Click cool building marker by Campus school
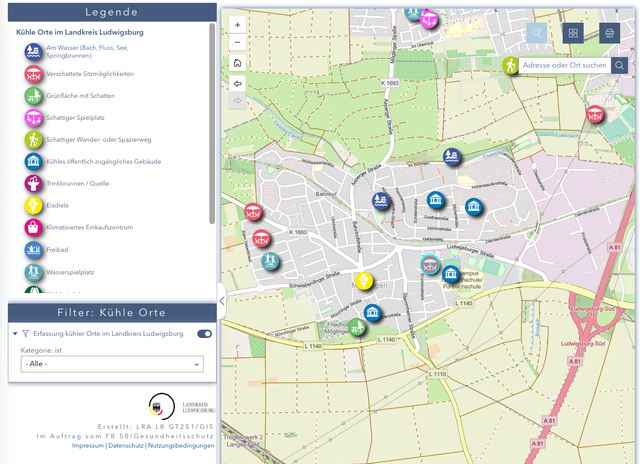Image resolution: width=640 pixels, height=464 pixels. pyautogui.click(x=451, y=274)
